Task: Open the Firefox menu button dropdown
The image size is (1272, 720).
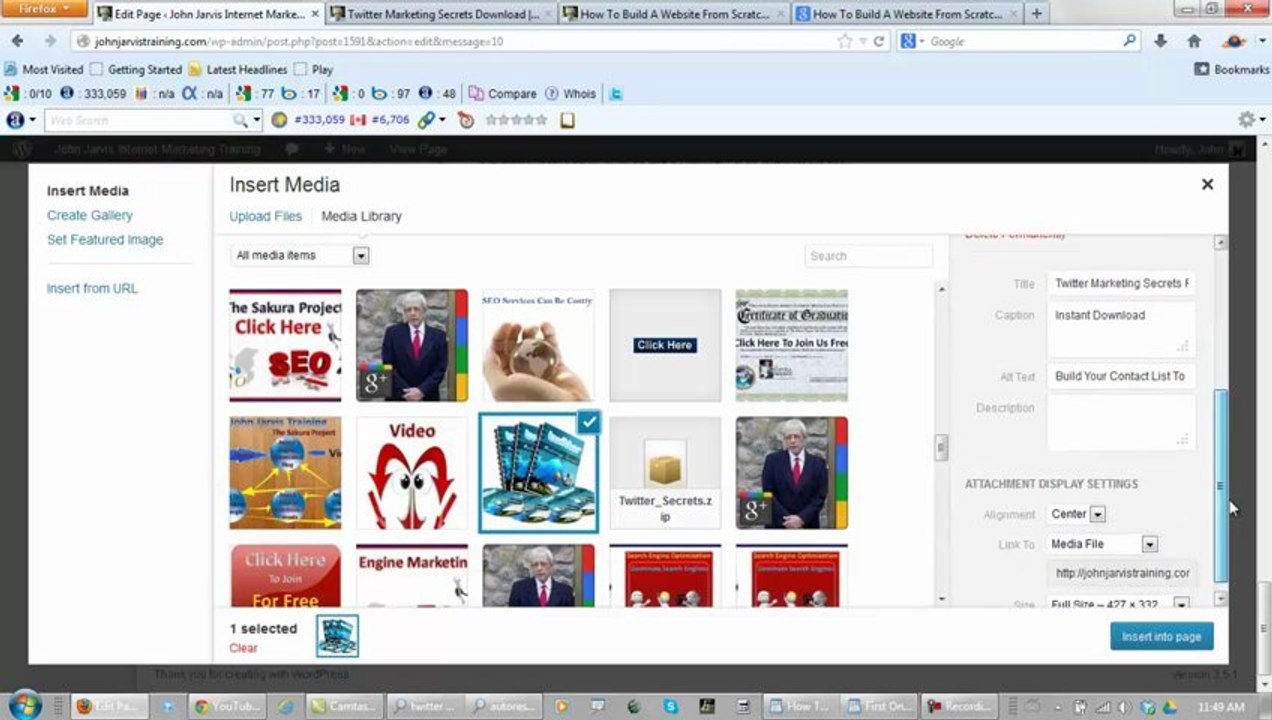Action: click(44, 9)
